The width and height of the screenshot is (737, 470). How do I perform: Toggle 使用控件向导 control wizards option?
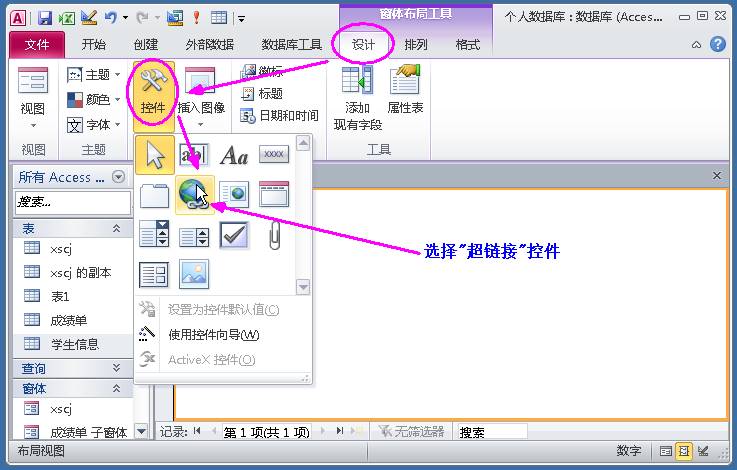click(x=213, y=335)
